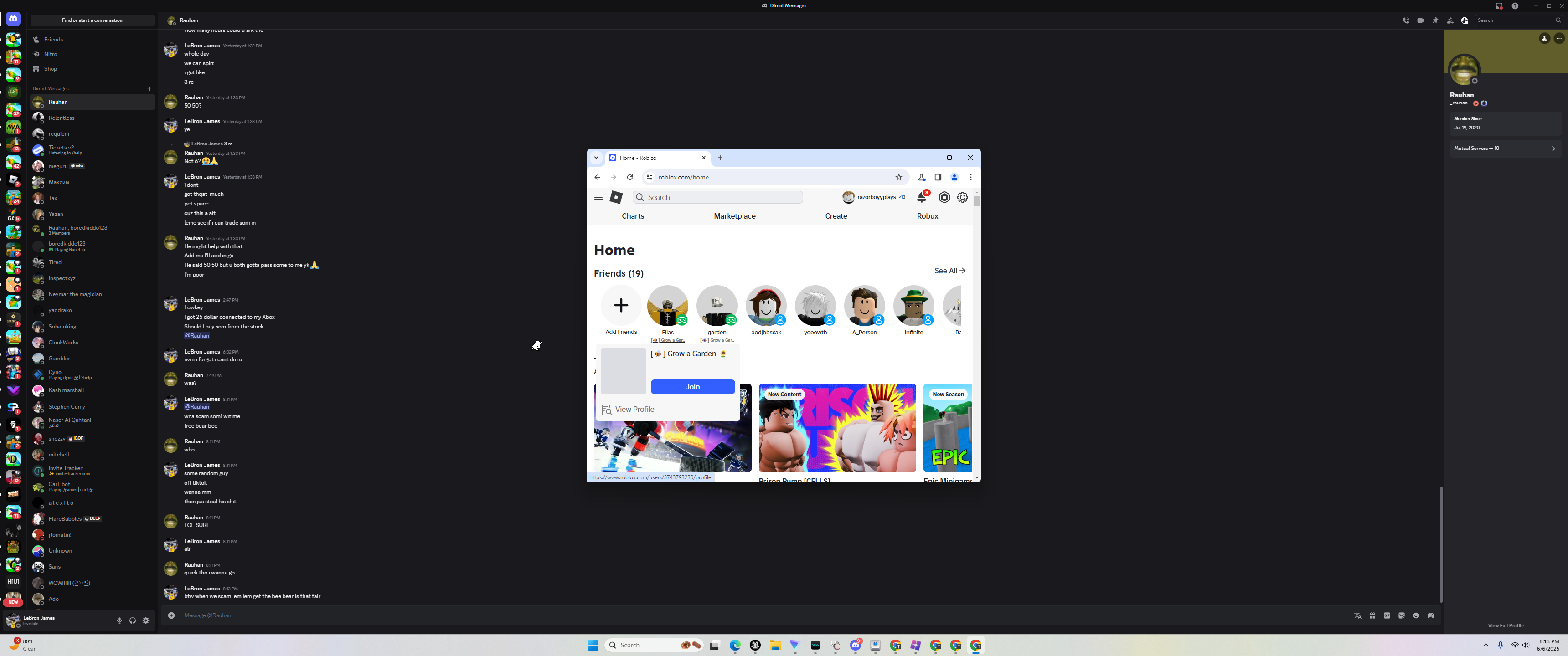The width and height of the screenshot is (1568, 656).
Task: Open a new Chrome tab
Action: tap(720, 158)
